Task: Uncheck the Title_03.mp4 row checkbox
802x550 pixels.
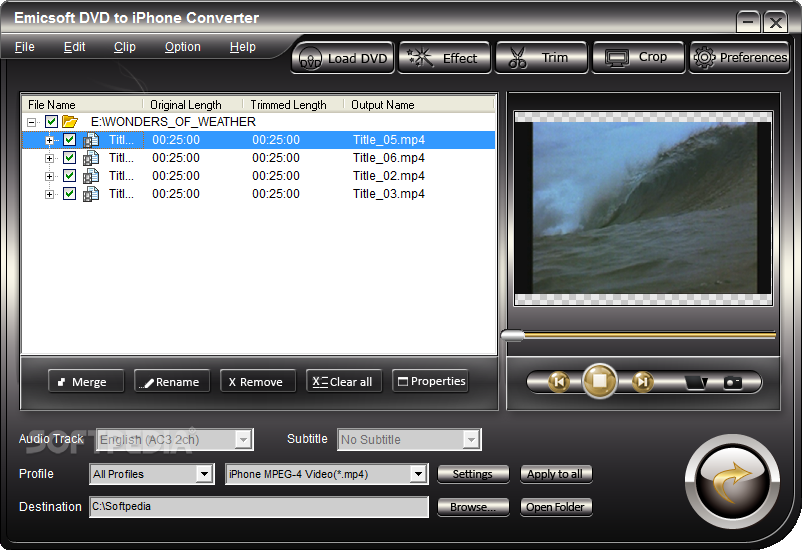Action: 70,193
